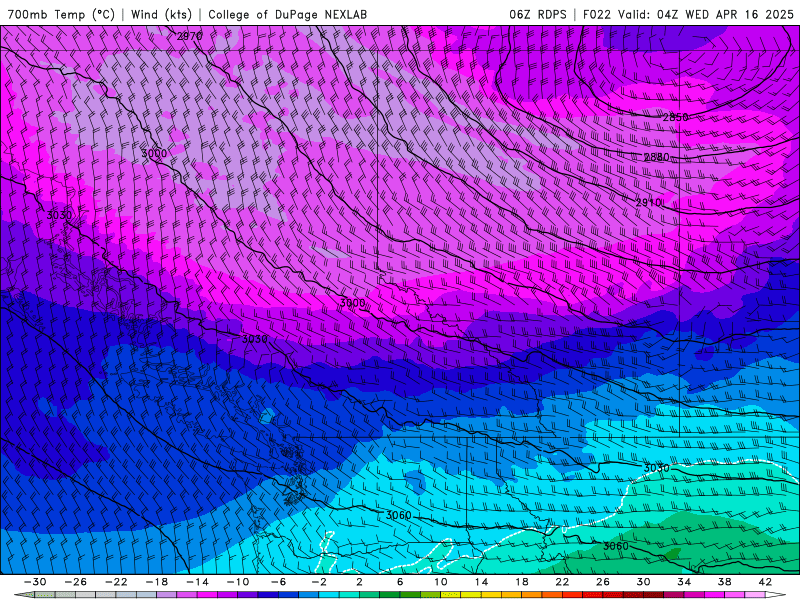This screenshot has width=800, height=600.
Task: Click the -22 value on the temperature scale
Action: pos(116,582)
